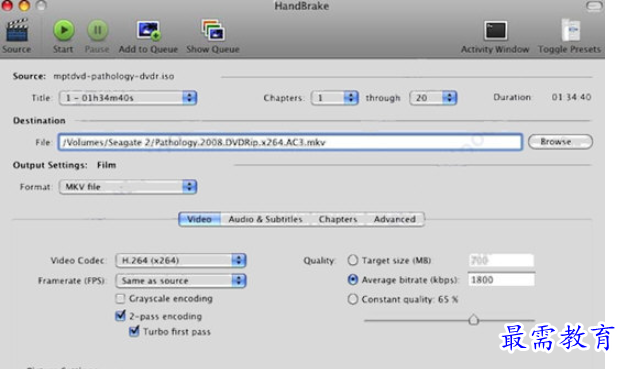
Task: Toggle the 2-pass encoding checkbox
Action: (x=120, y=316)
